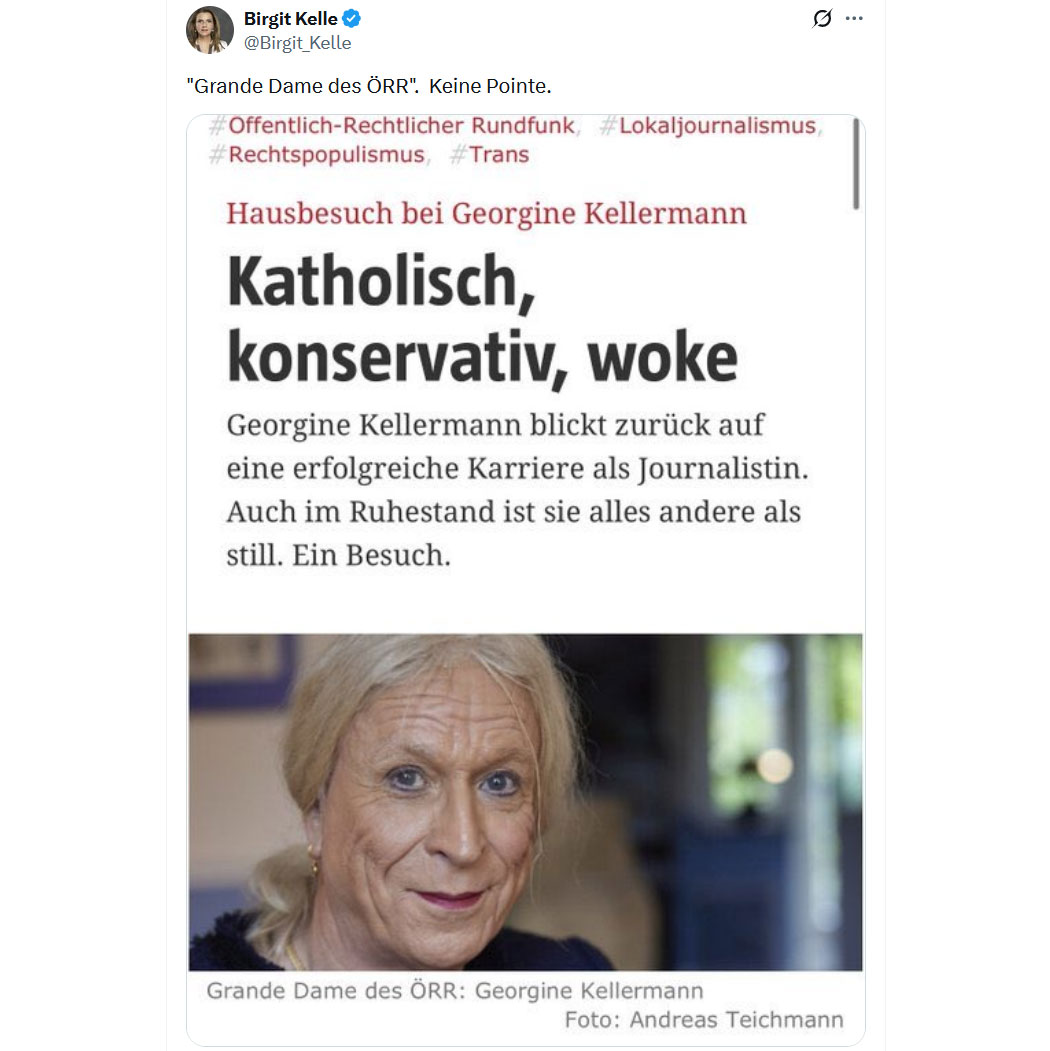Follow the #Trans hashtag
1050x1051 pixels.
click(x=490, y=154)
